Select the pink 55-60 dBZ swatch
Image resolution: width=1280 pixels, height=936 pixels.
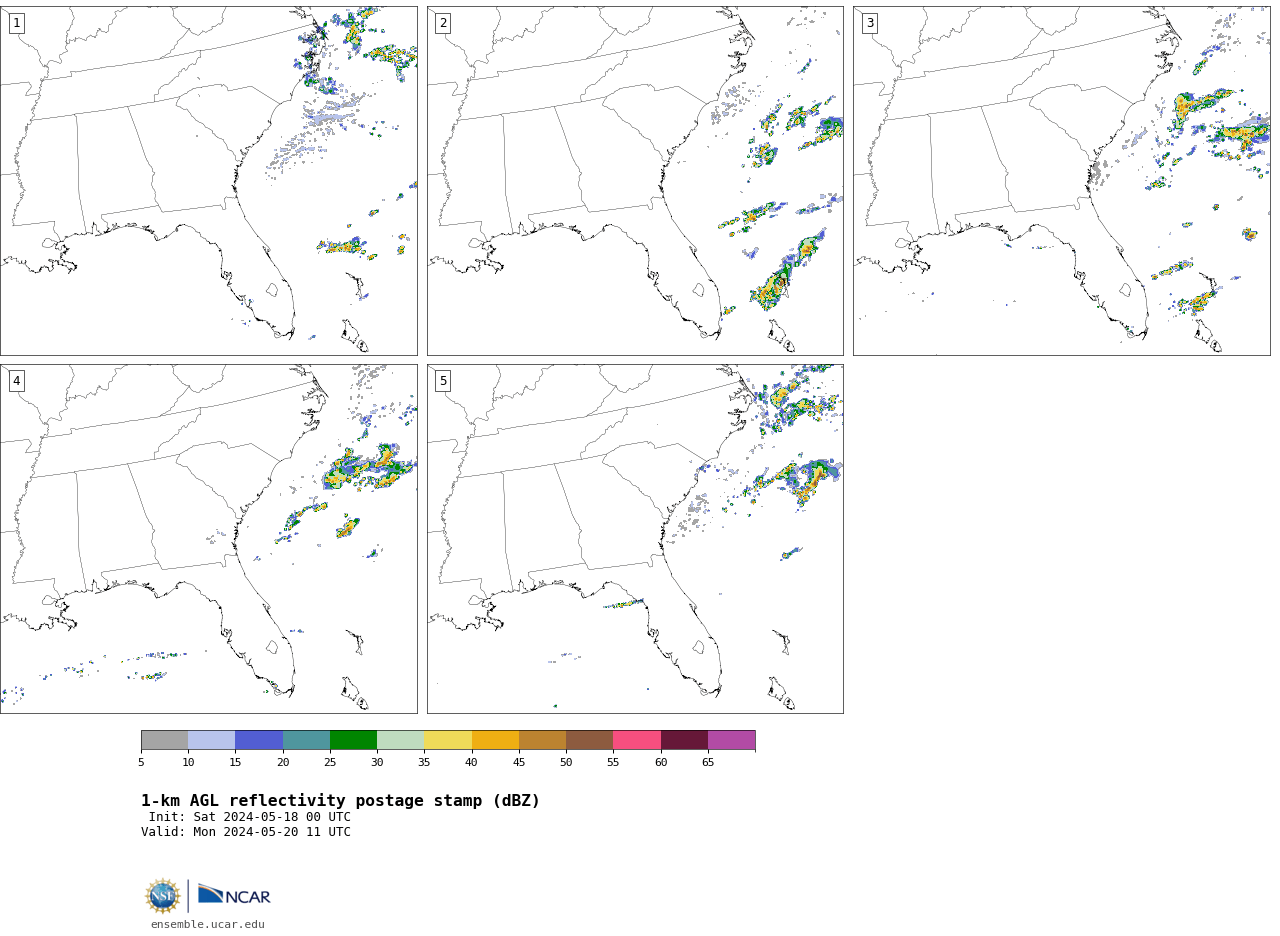(637, 740)
